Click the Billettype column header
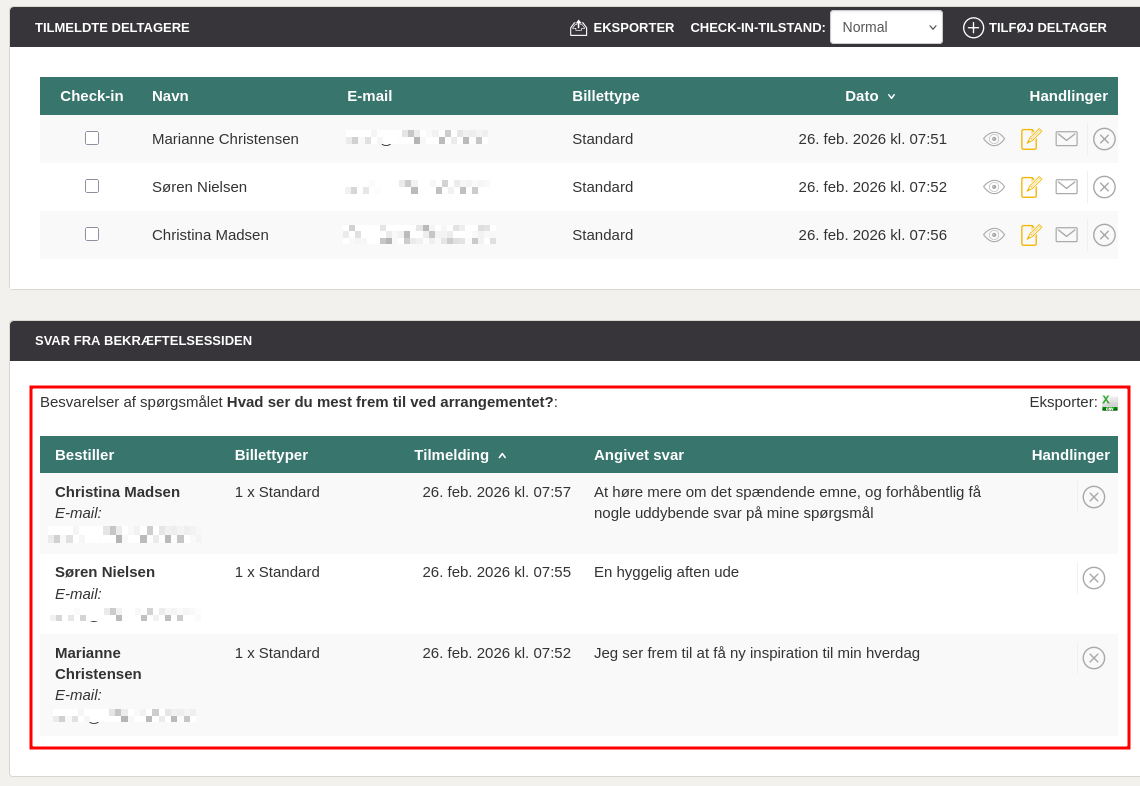1140x786 pixels. coord(605,96)
